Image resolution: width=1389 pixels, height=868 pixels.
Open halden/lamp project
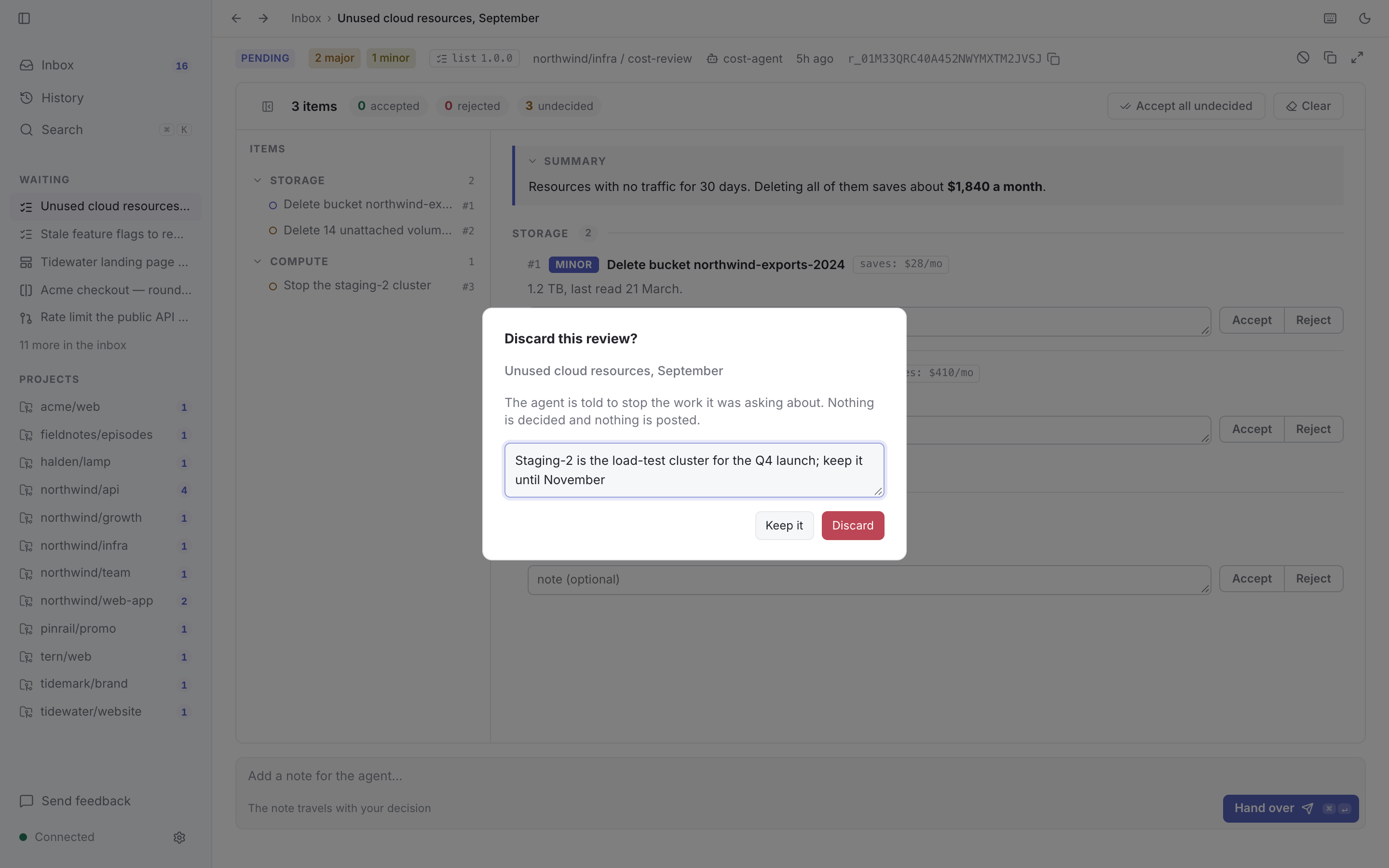coord(106,462)
